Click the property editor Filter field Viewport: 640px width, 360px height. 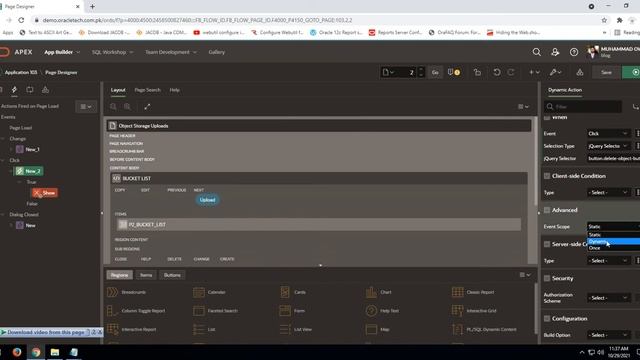click(583, 107)
